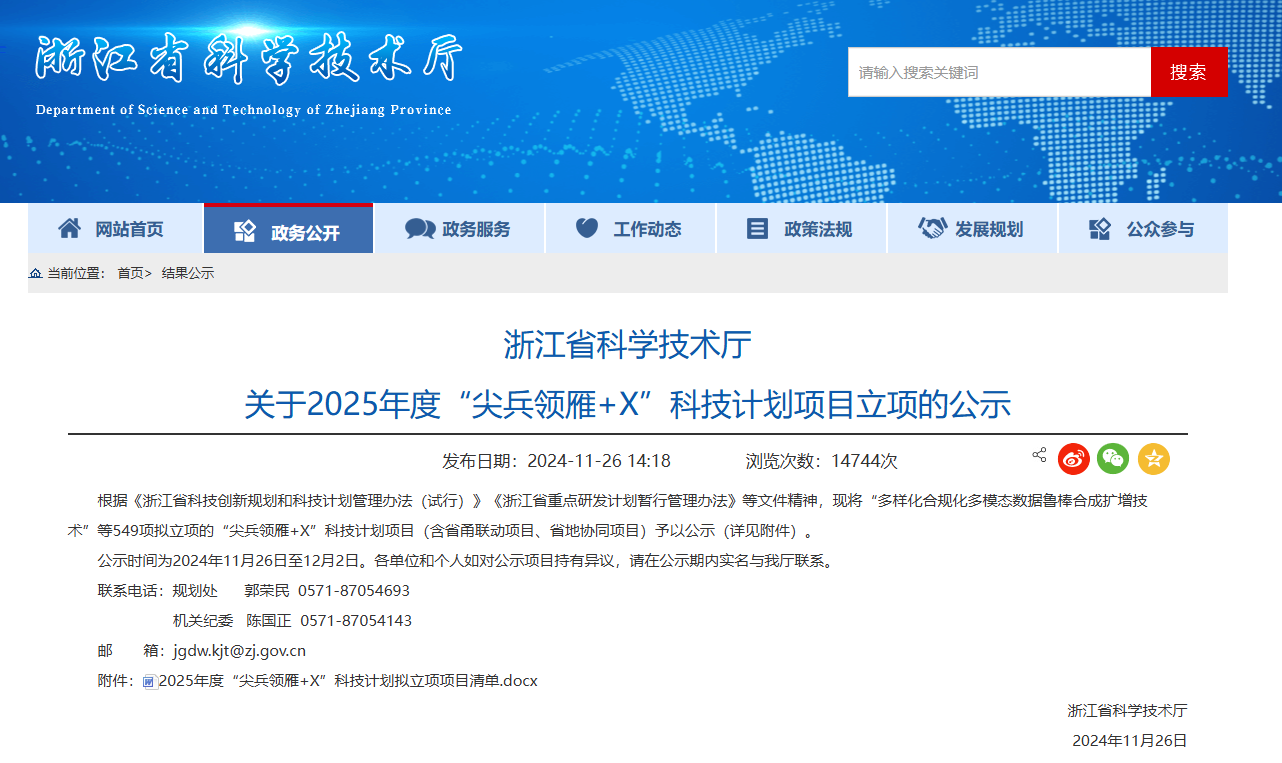Click the home house icon beside 网站首页
Viewport: 1282px width, 763px height.
[69, 229]
